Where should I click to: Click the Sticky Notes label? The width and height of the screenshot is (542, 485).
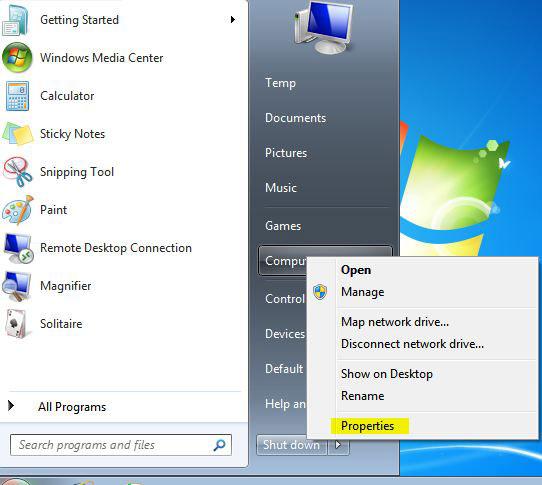pos(72,134)
